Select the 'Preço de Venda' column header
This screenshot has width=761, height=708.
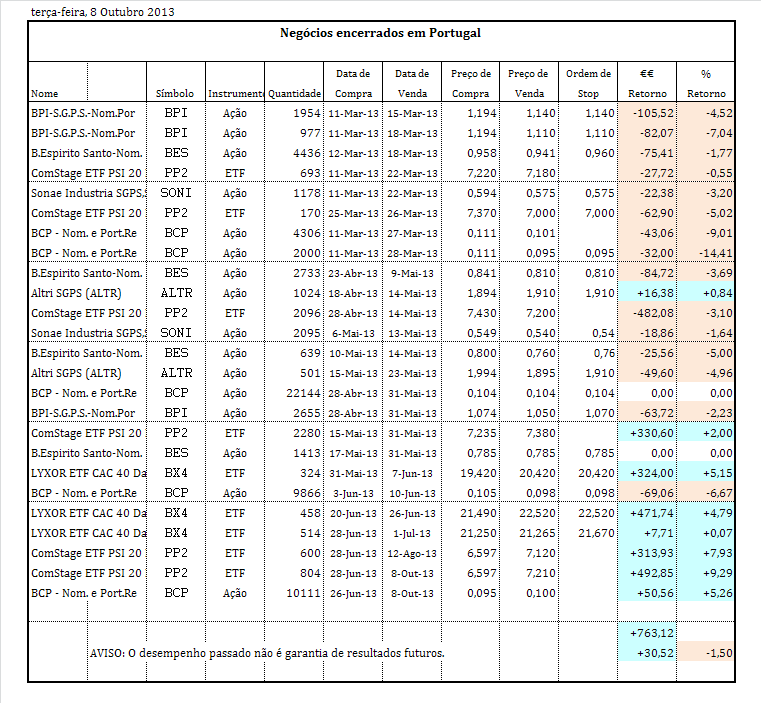(529, 83)
